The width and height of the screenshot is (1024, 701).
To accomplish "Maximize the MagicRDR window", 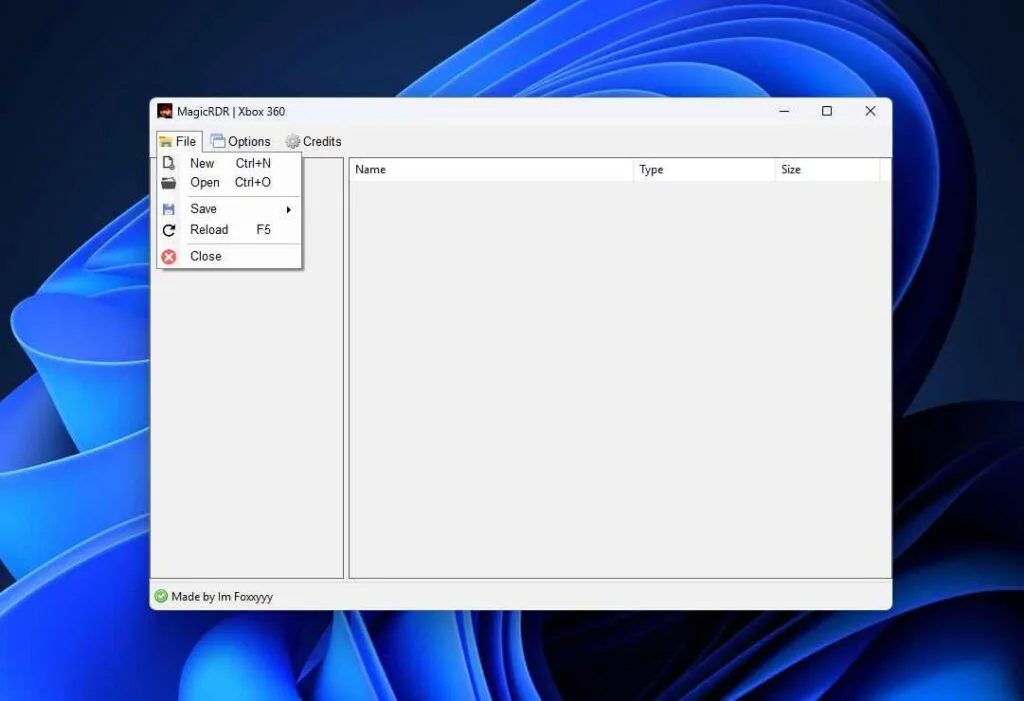I will tap(827, 111).
